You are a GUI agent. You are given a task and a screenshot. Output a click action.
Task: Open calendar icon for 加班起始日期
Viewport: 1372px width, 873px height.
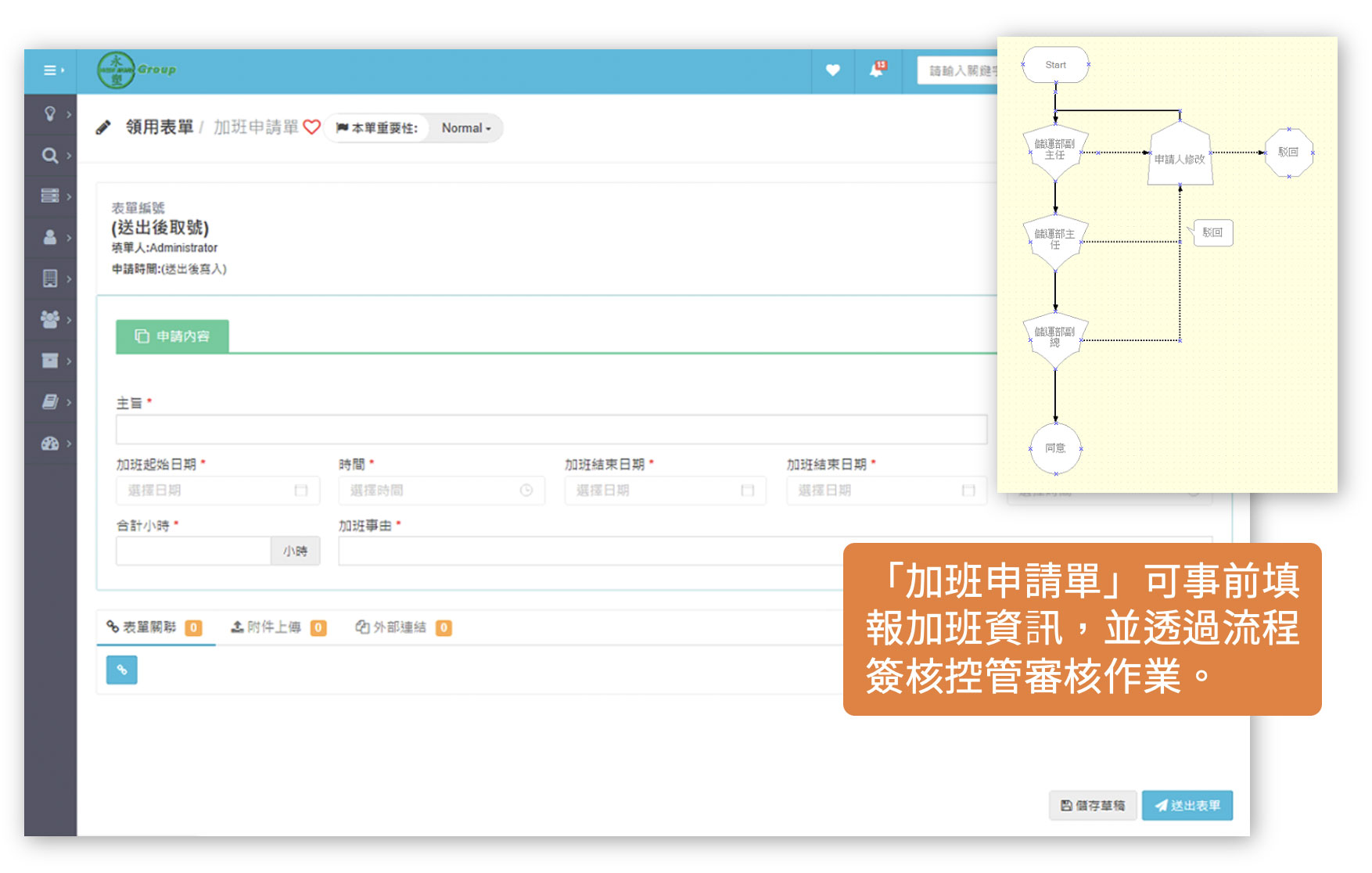click(x=300, y=490)
